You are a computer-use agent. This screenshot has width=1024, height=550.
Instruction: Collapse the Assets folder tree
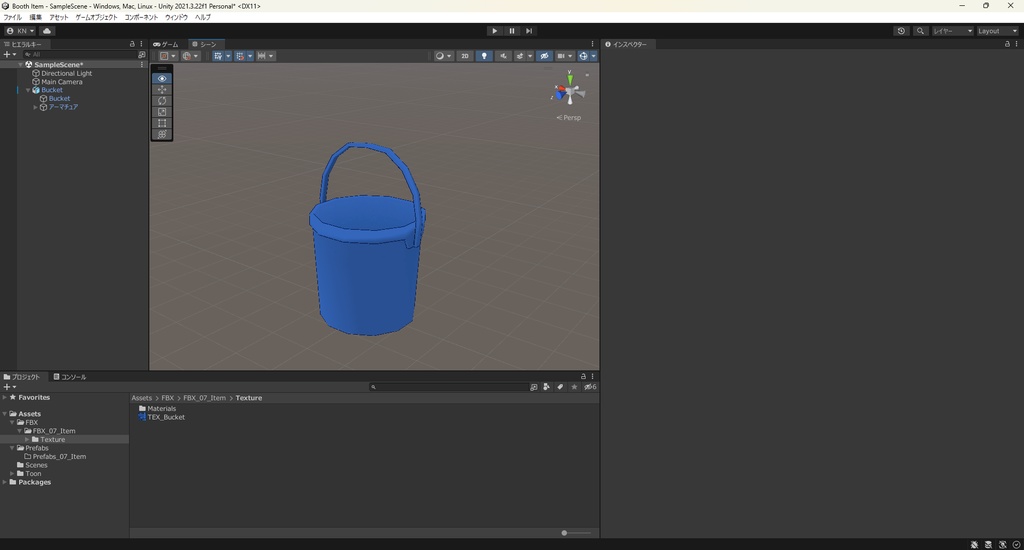5,414
